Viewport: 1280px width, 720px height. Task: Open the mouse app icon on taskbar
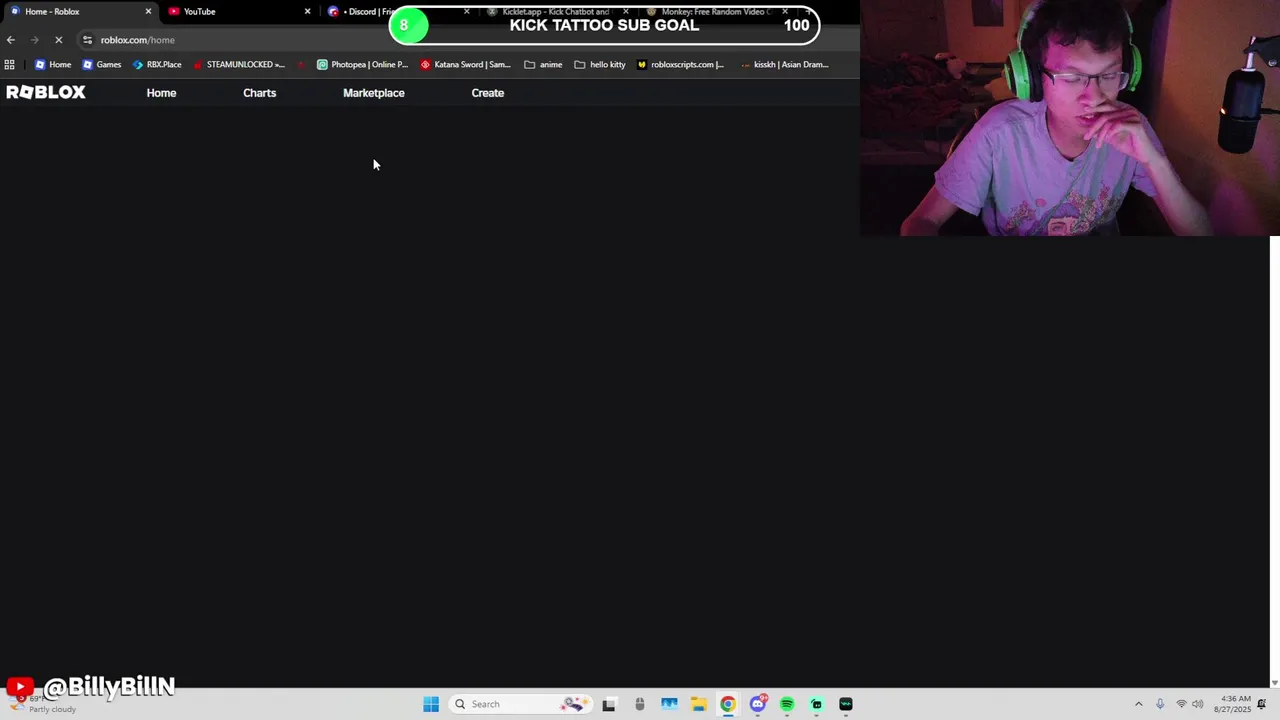640,704
